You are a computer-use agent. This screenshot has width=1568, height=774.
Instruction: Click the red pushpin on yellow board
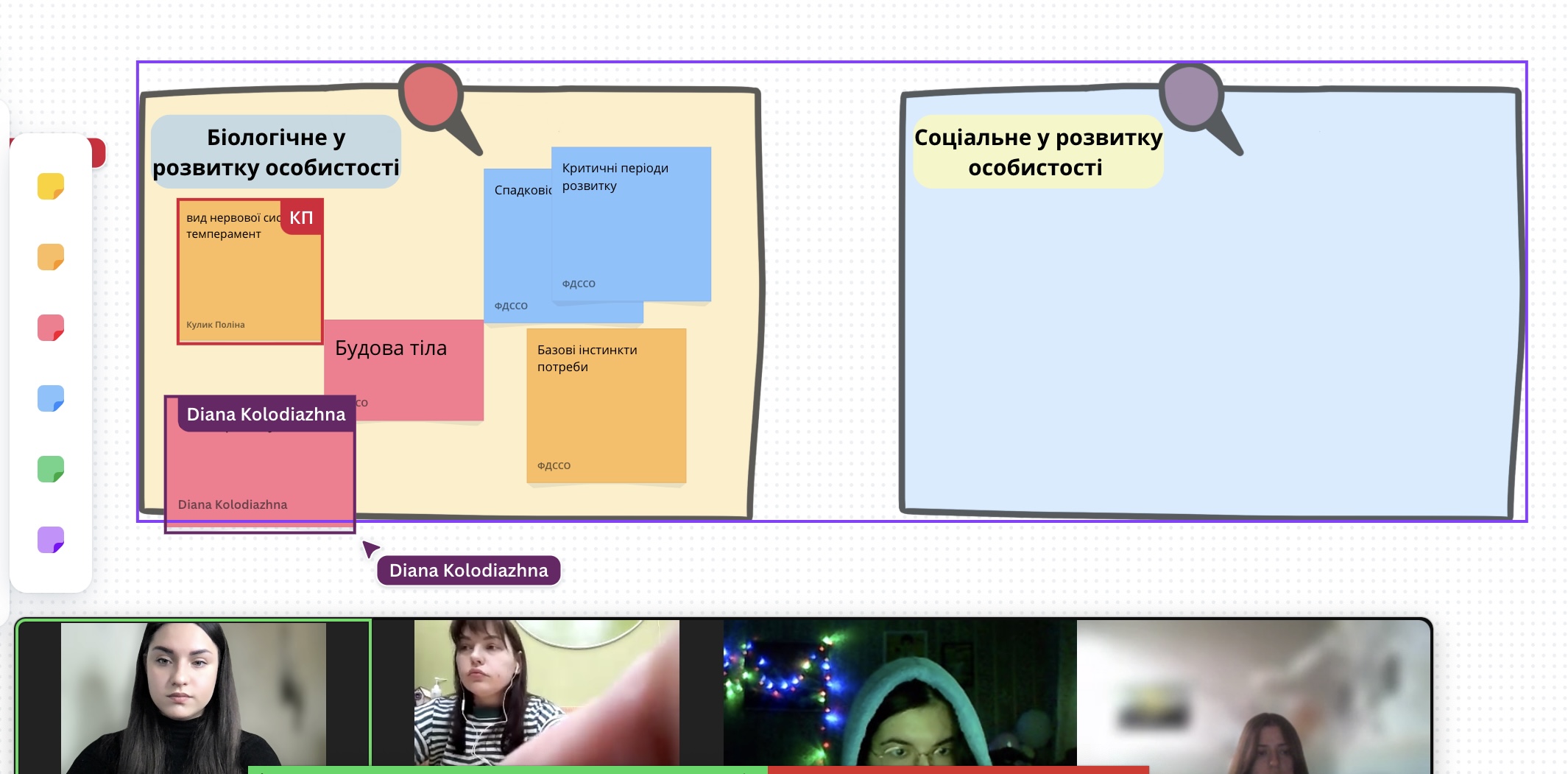point(432,97)
